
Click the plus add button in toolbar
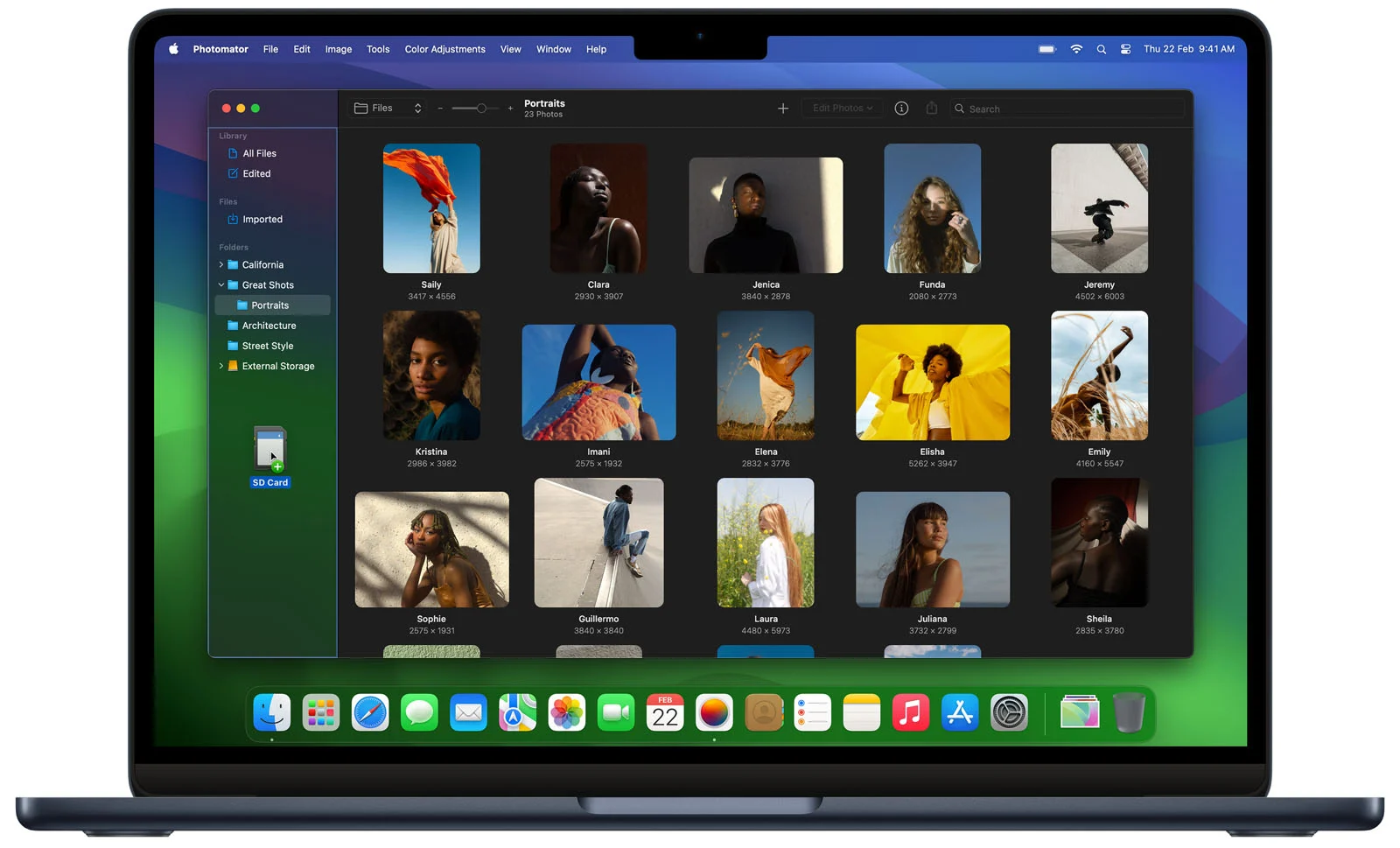point(782,109)
